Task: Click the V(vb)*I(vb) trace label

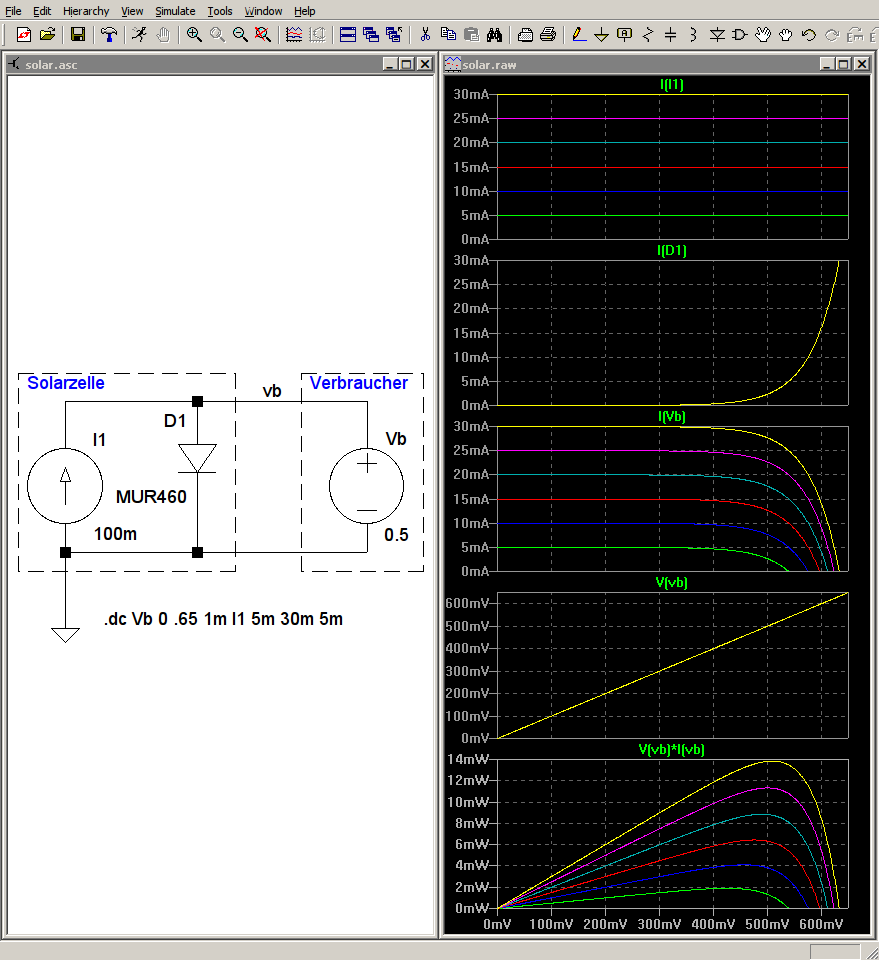Action: 671,749
